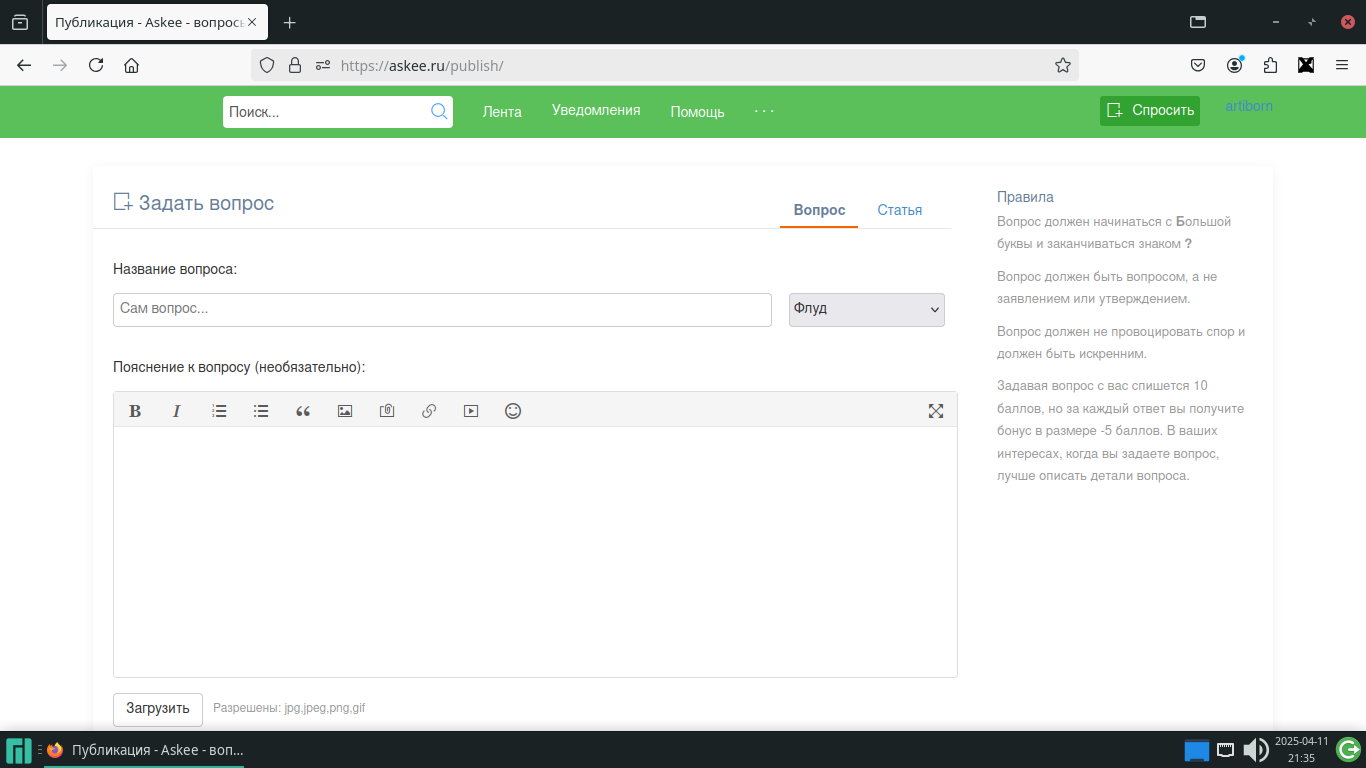Click Firefox window entry in taskbar
Screen dimensions: 1366x768
click(x=145, y=750)
